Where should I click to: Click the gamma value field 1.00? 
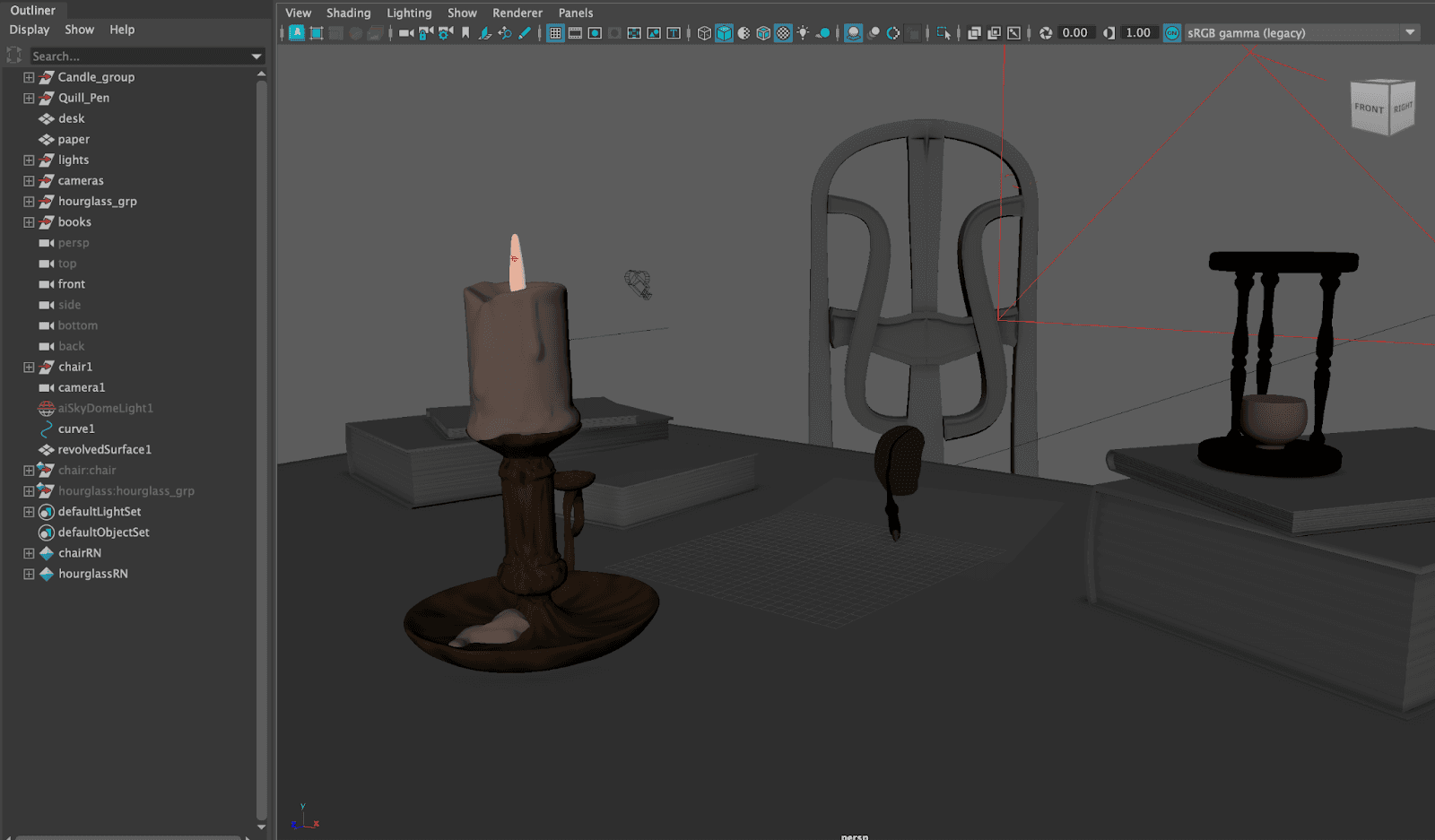pyautogui.click(x=1140, y=33)
